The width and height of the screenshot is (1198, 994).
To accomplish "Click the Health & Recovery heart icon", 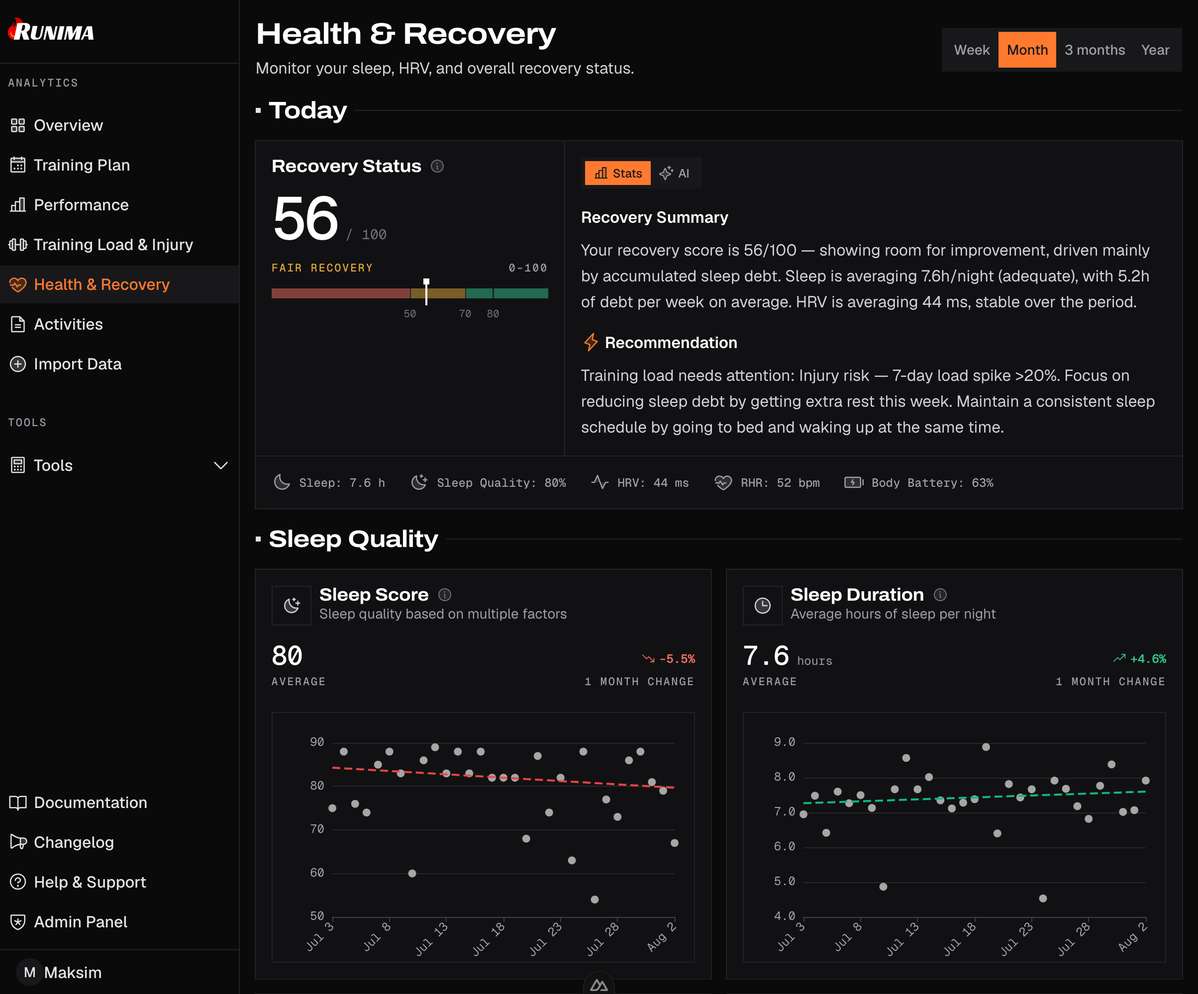I will (x=18, y=284).
